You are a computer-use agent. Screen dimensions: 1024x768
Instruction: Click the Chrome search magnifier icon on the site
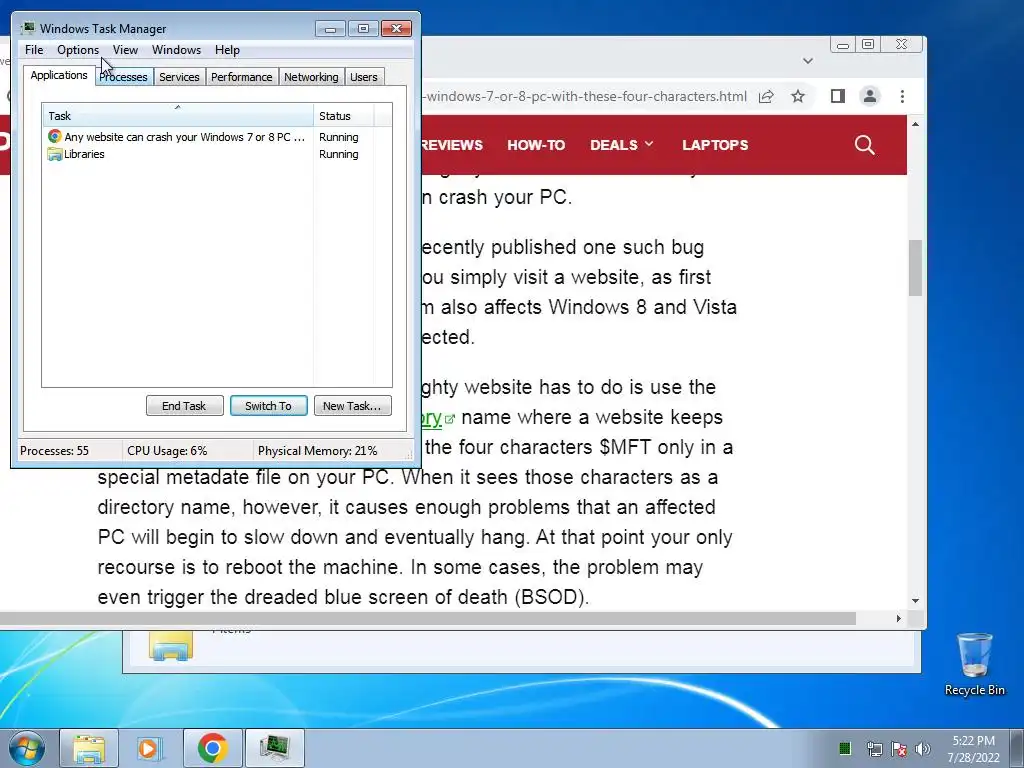pos(864,145)
